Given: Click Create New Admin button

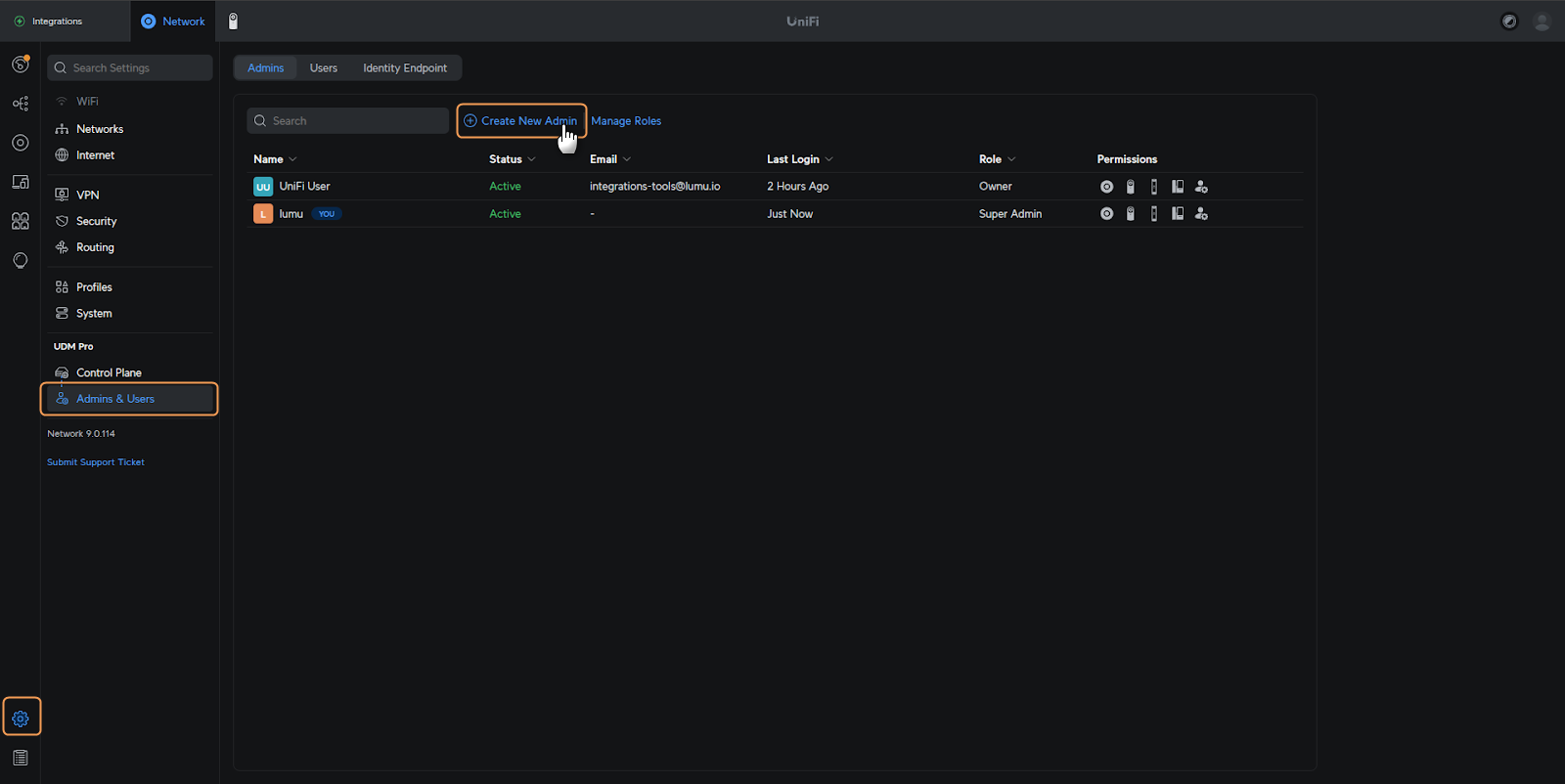Looking at the screenshot, I should [521, 121].
